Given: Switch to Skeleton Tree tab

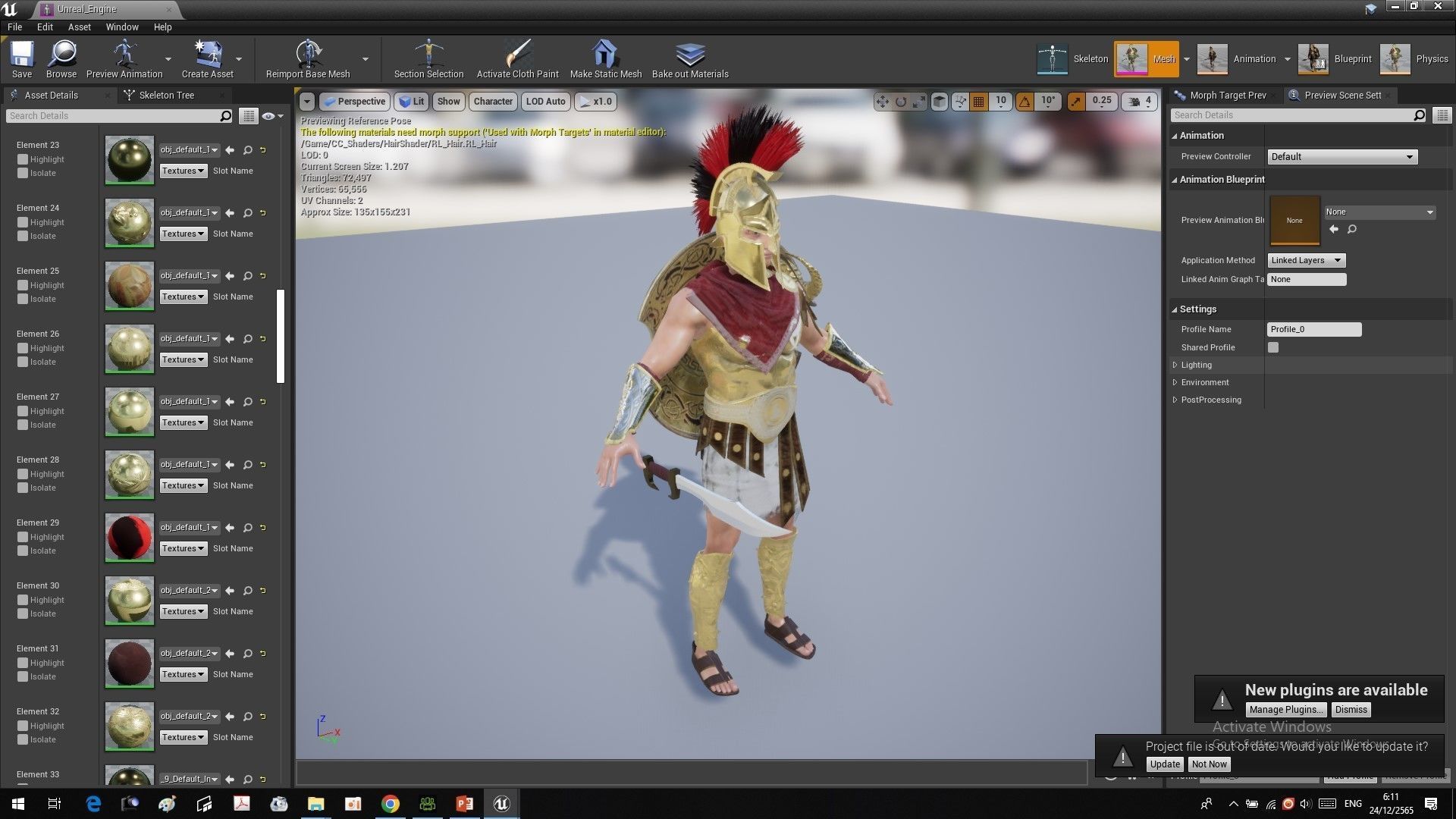Looking at the screenshot, I should (x=167, y=95).
